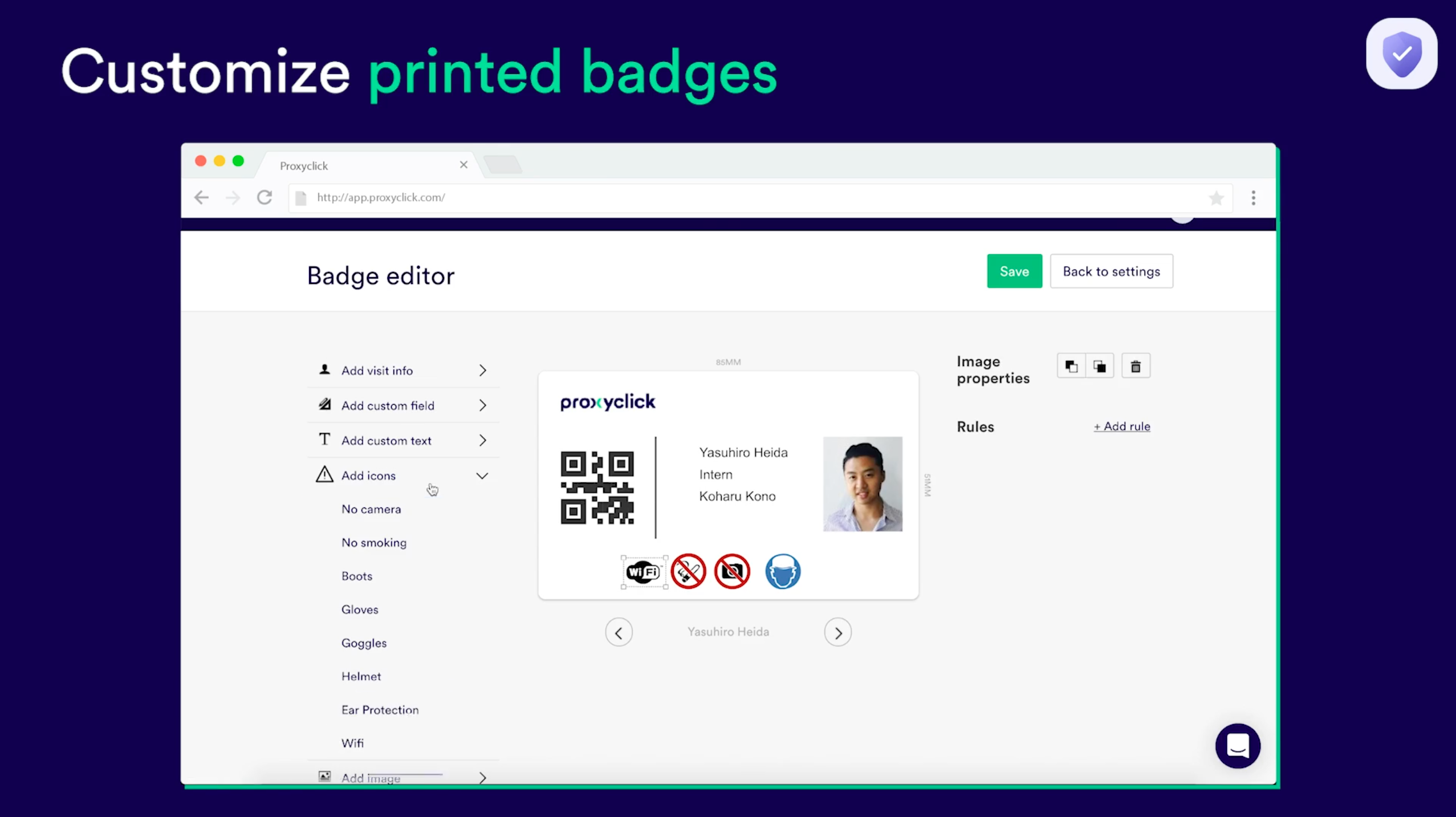Select the Koharu Kono text on badge
This screenshot has height=817, width=1456.
737,497
